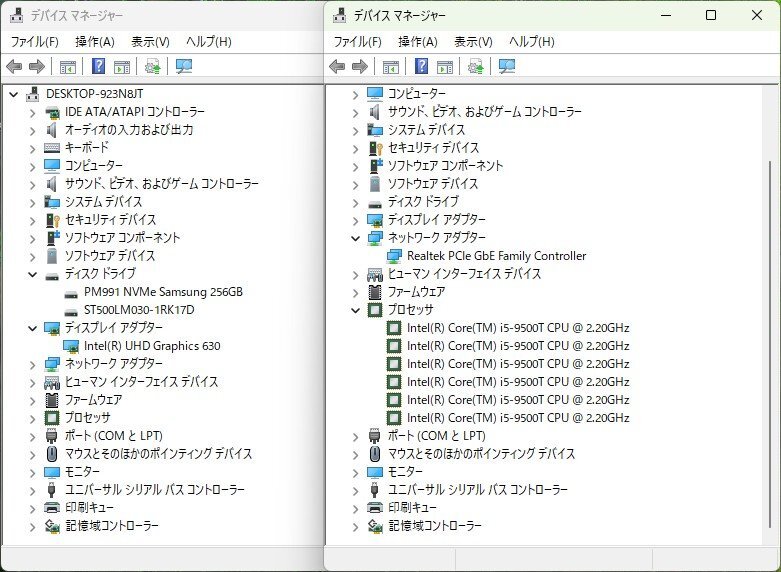Select PM991 NVMe Samsung 256GB disk icon
Screen dimensions: 781x572
(71, 293)
